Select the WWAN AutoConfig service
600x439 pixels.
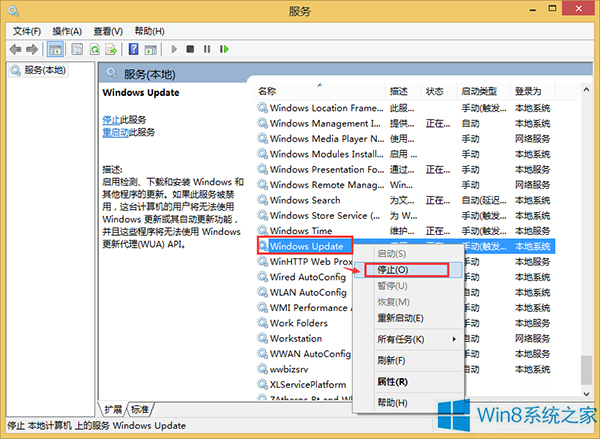pyautogui.click(x=310, y=354)
